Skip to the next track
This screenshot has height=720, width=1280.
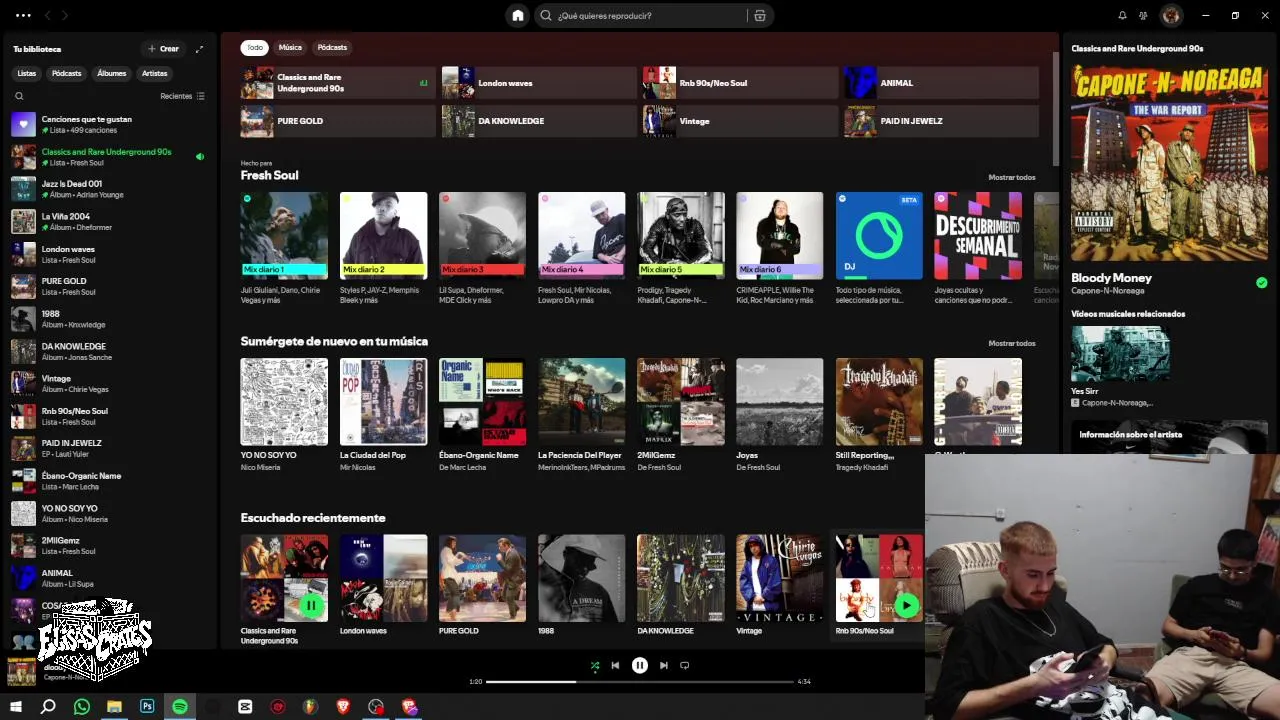pos(663,665)
